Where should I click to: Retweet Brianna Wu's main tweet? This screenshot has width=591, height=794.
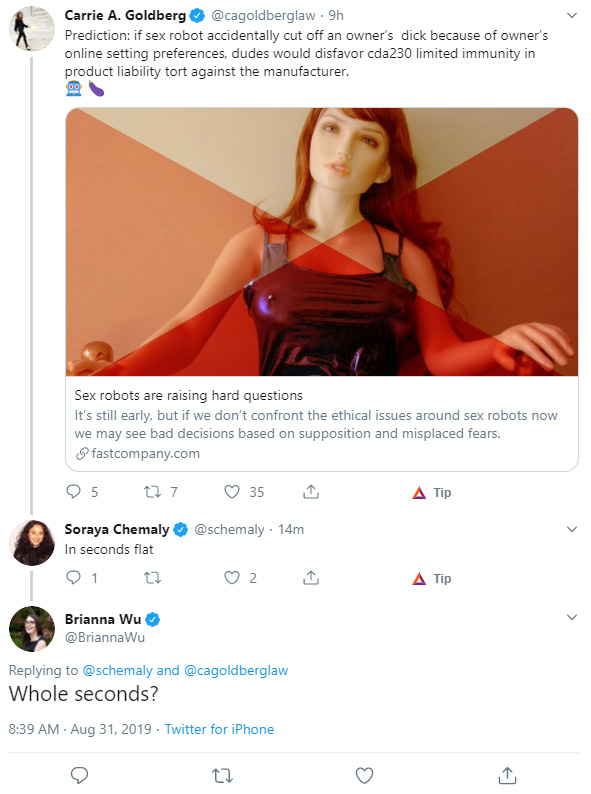click(x=222, y=775)
